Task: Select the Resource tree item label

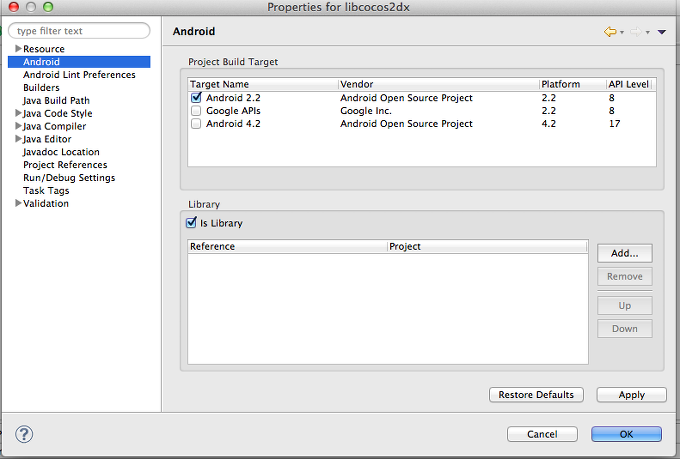Action: [x=44, y=49]
